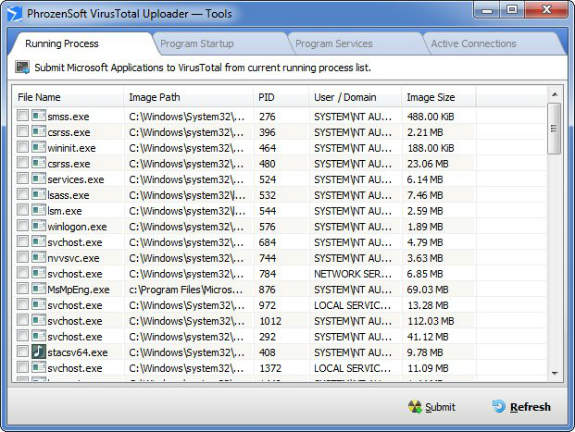Click the process icon for MsMpEng.exe
Viewport: 575px width, 432px height.
click(x=39, y=289)
